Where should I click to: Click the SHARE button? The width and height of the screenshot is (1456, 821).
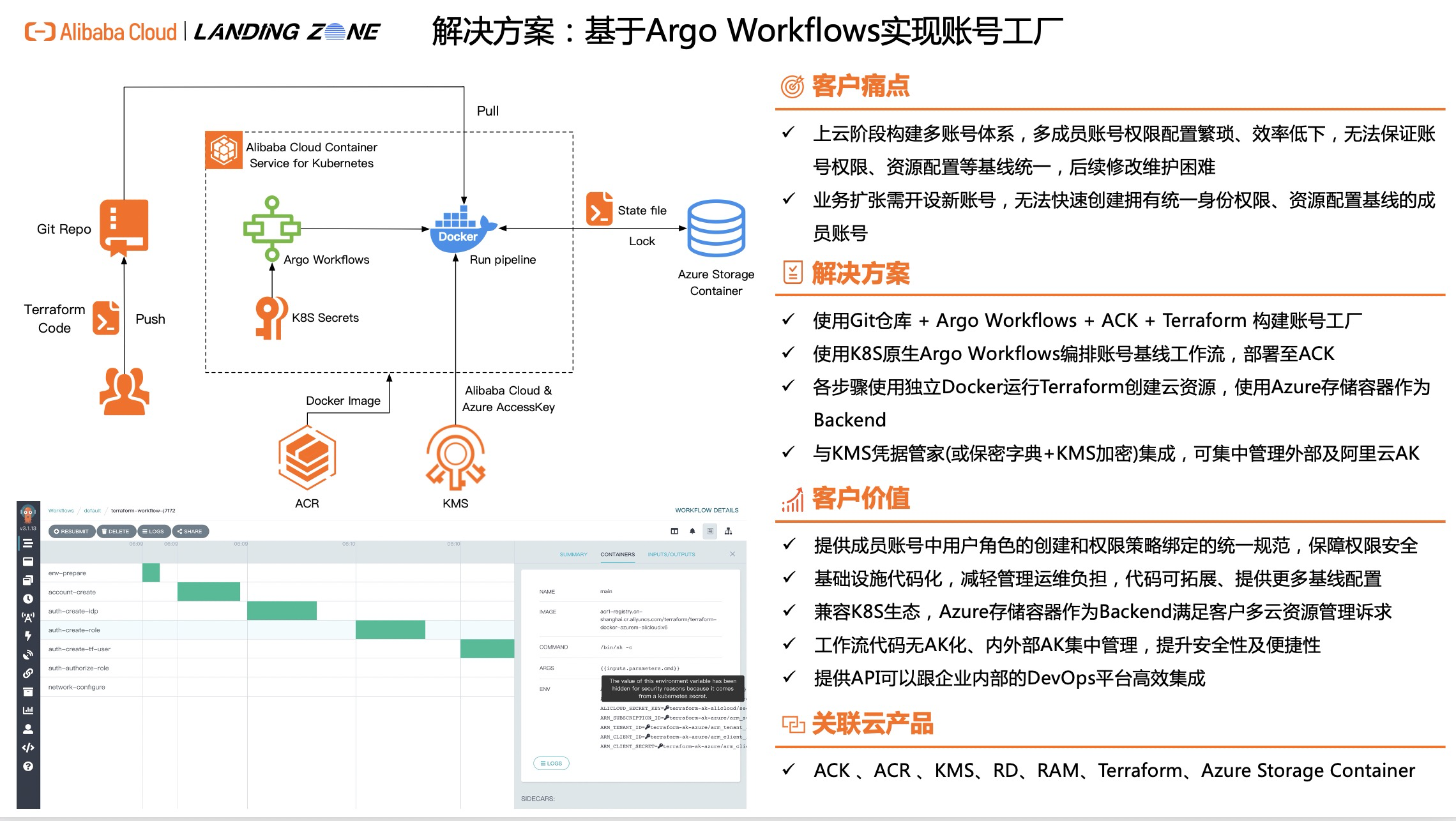coord(190,531)
